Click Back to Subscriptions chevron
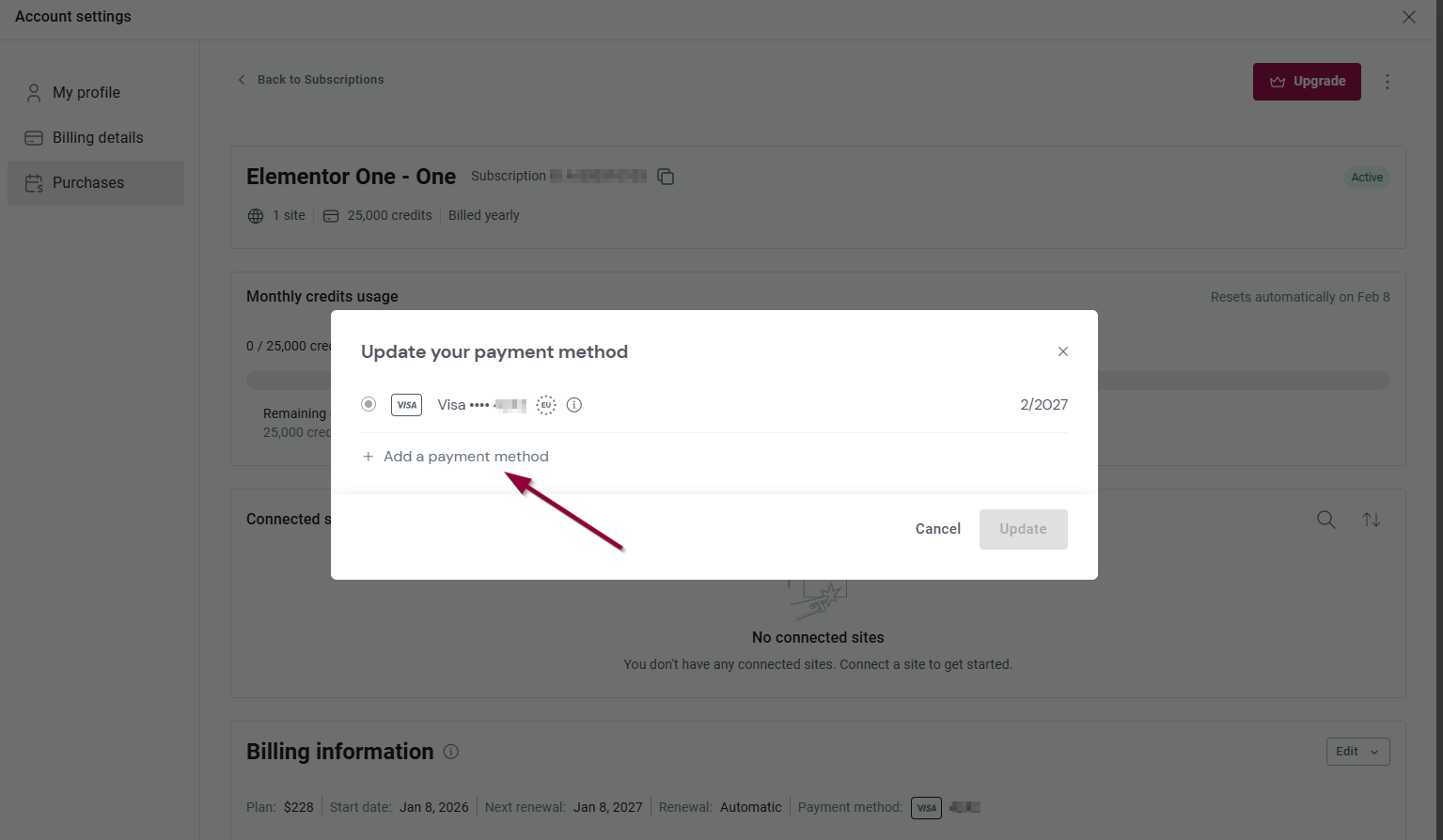The width and height of the screenshot is (1443, 840). click(242, 79)
